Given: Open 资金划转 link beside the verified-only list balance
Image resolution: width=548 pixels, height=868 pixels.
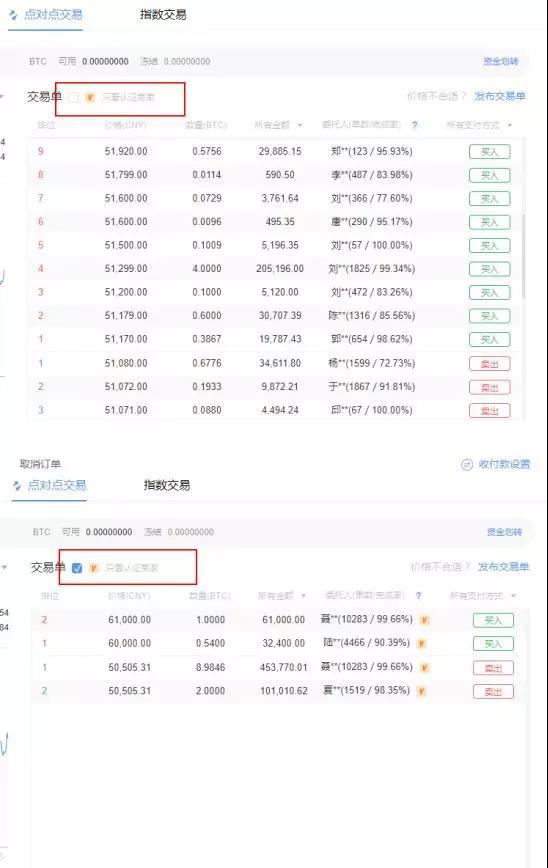Looking at the screenshot, I should 504,532.
